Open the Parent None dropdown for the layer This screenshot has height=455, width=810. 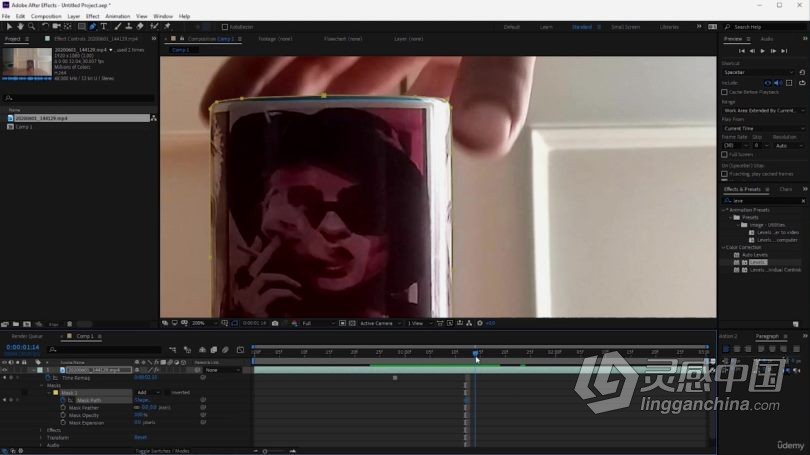tap(223, 370)
